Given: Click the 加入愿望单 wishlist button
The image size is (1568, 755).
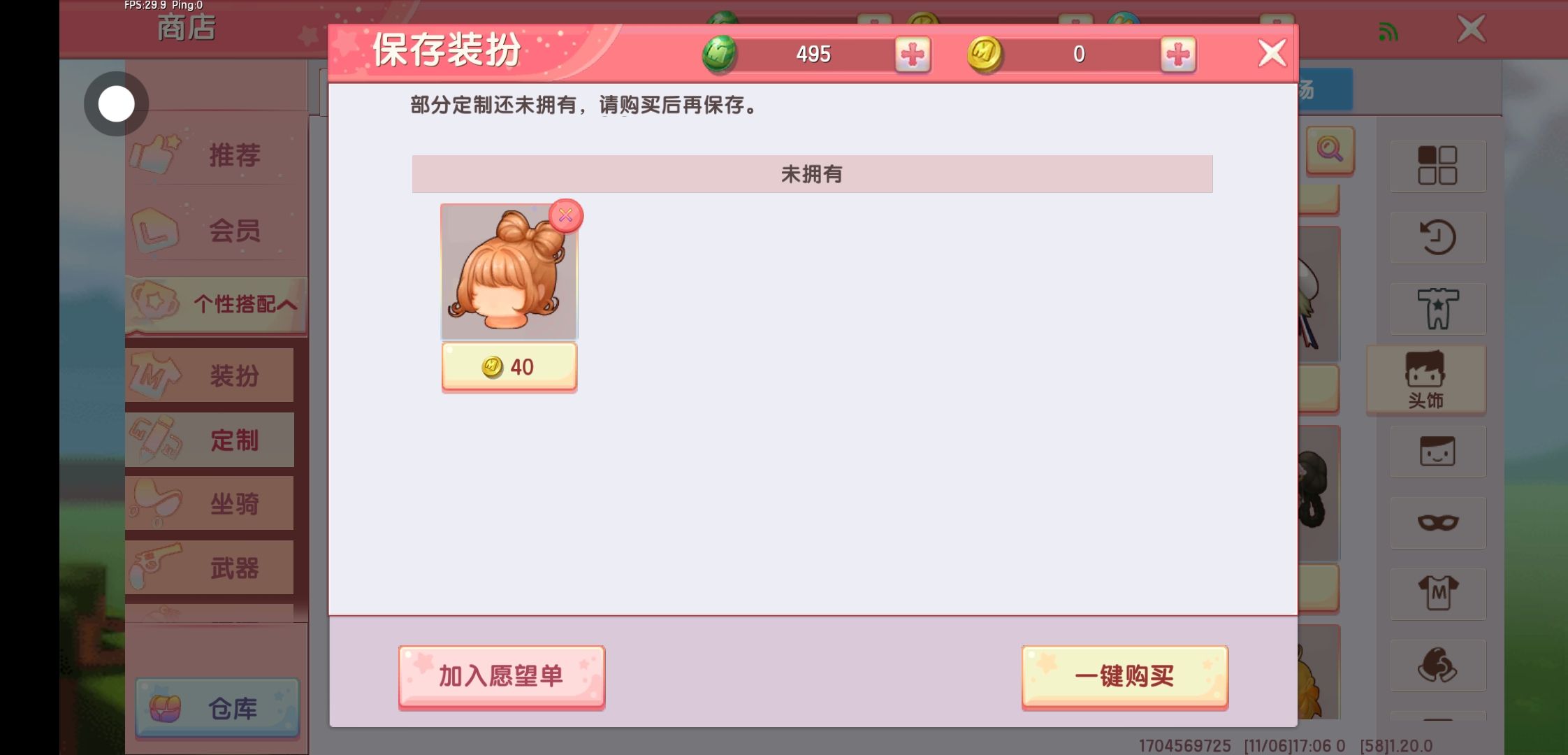Looking at the screenshot, I should (x=502, y=676).
